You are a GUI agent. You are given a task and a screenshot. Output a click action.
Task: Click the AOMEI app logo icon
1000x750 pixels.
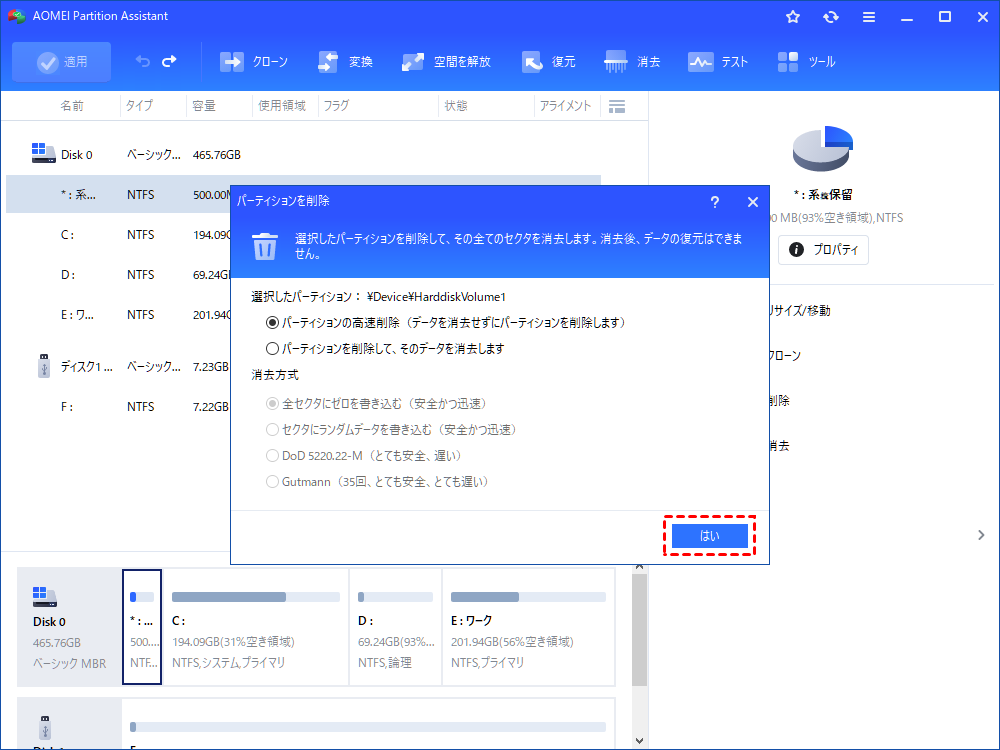[x=17, y=16]
